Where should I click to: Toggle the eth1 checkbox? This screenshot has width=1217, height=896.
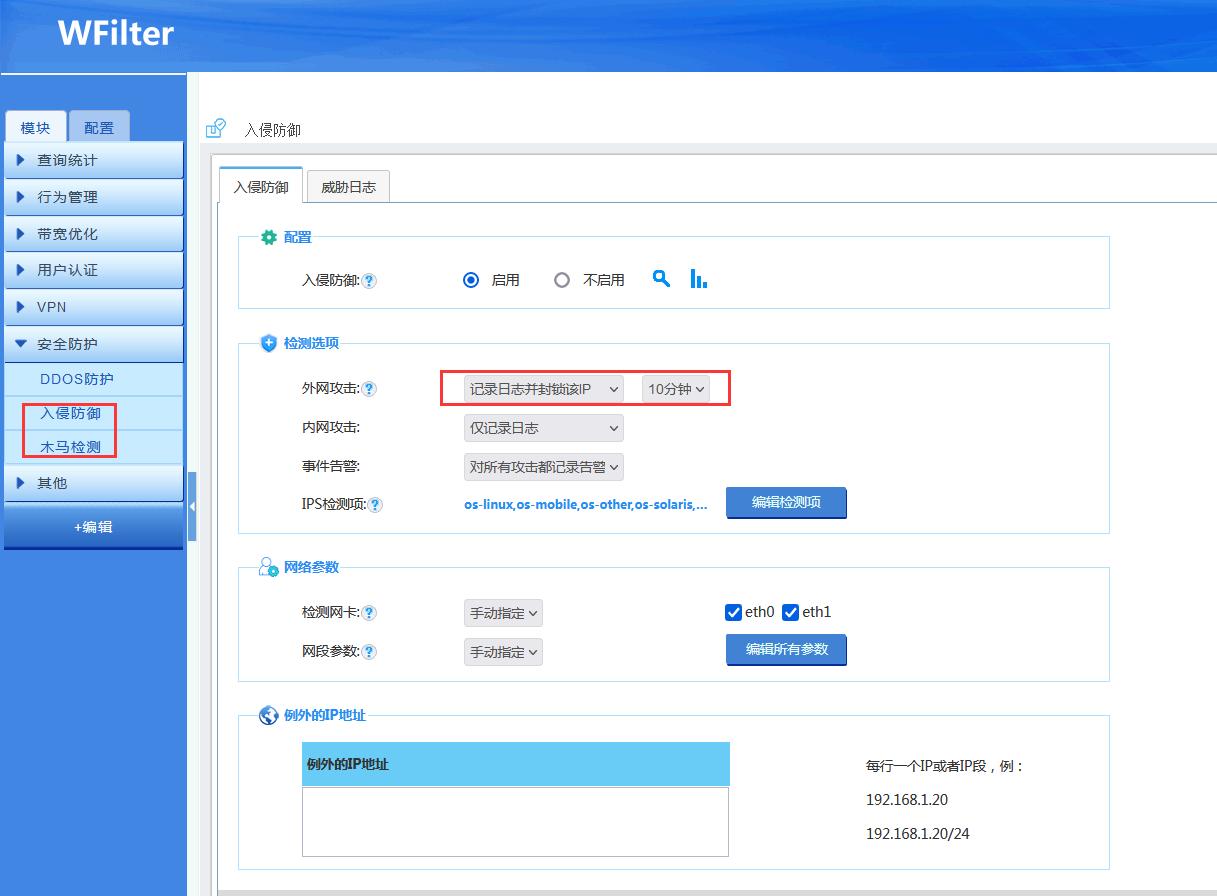coord(791,612)
